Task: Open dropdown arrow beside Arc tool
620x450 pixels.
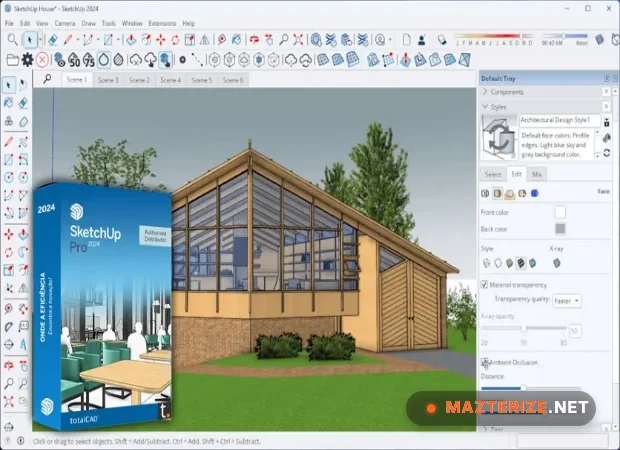Action: pos(98,40)
